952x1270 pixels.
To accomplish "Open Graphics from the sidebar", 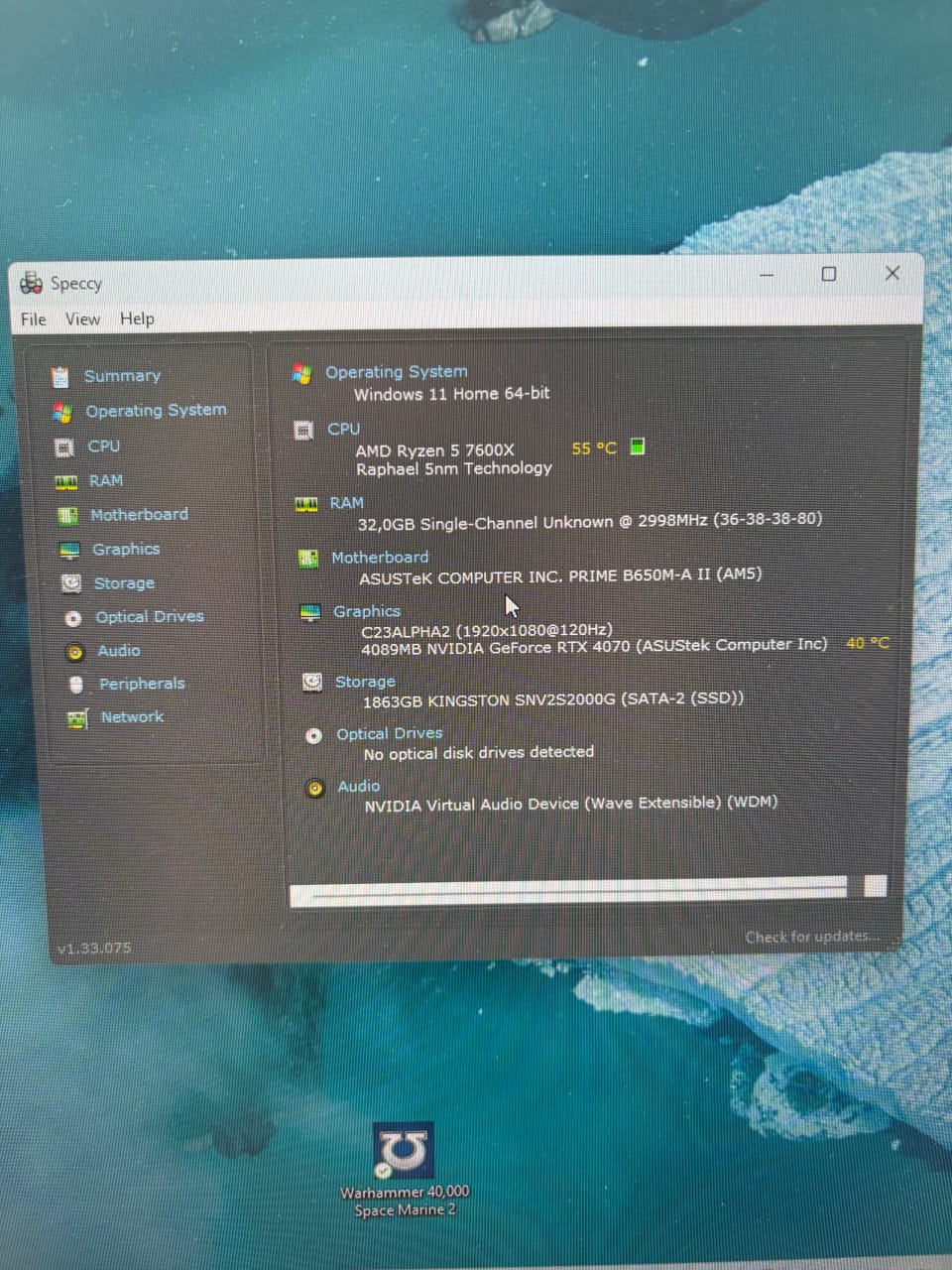I will click(126, 550).
